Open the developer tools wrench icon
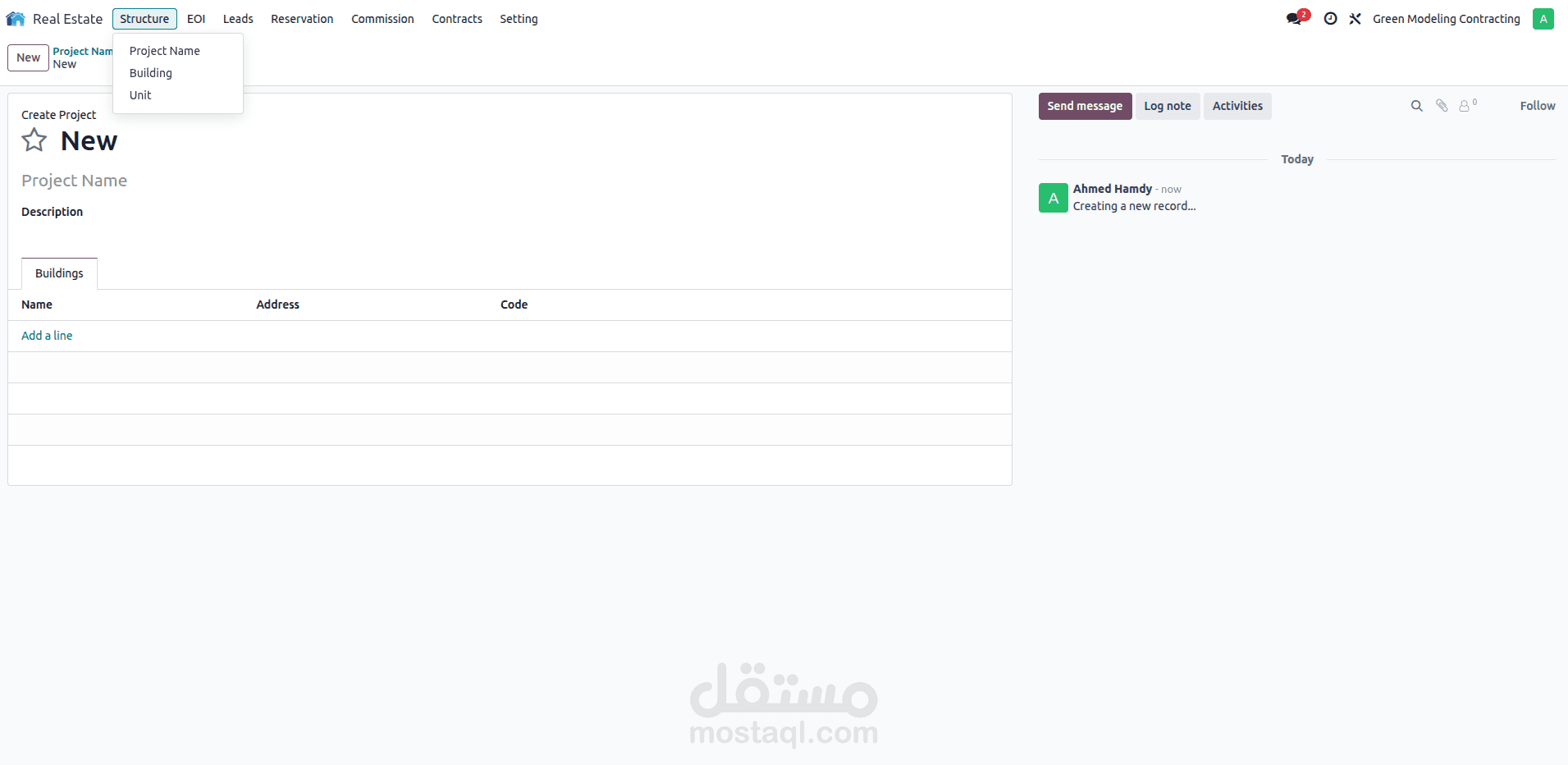 pos(1355,19)
